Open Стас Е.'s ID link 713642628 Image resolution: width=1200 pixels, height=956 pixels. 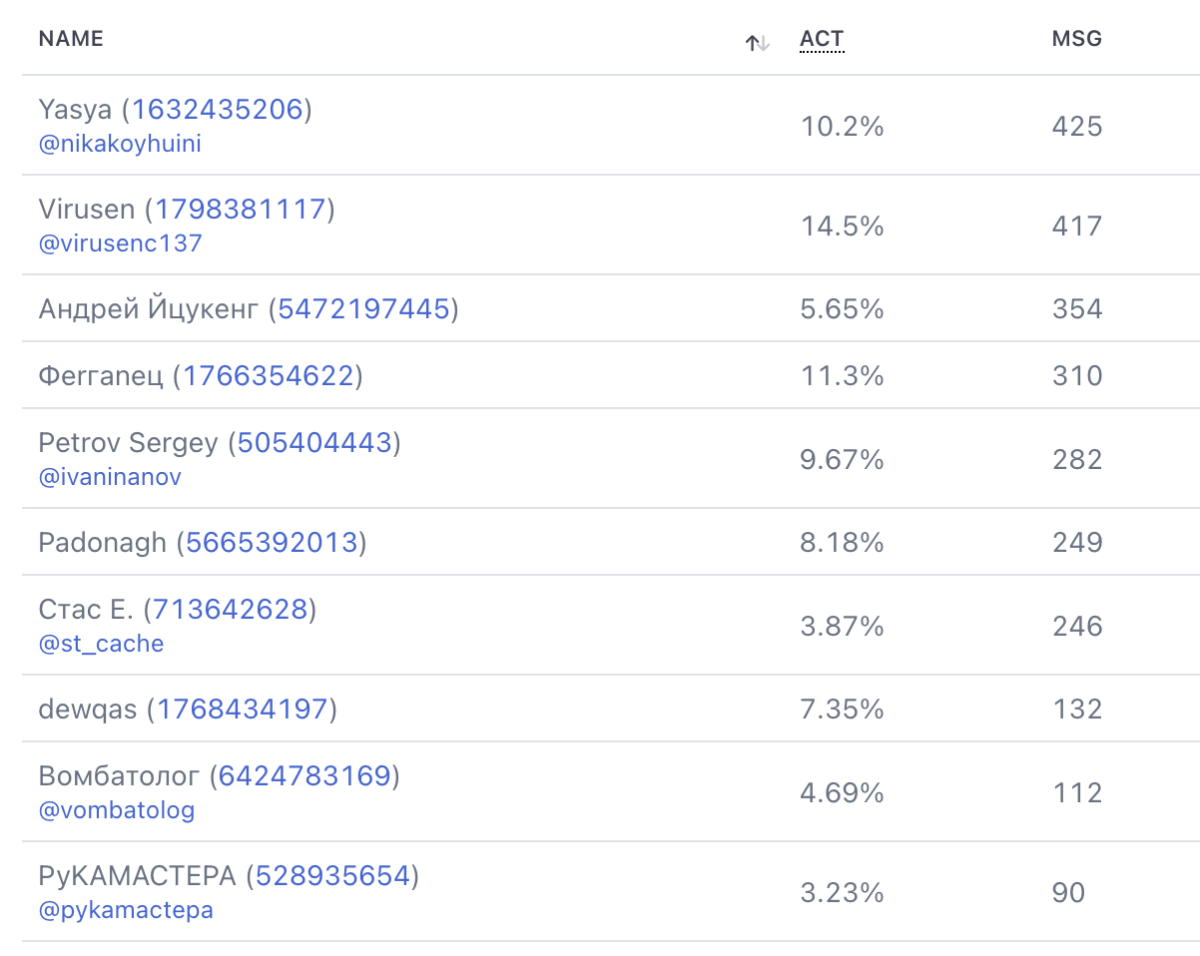pos(230,609)
